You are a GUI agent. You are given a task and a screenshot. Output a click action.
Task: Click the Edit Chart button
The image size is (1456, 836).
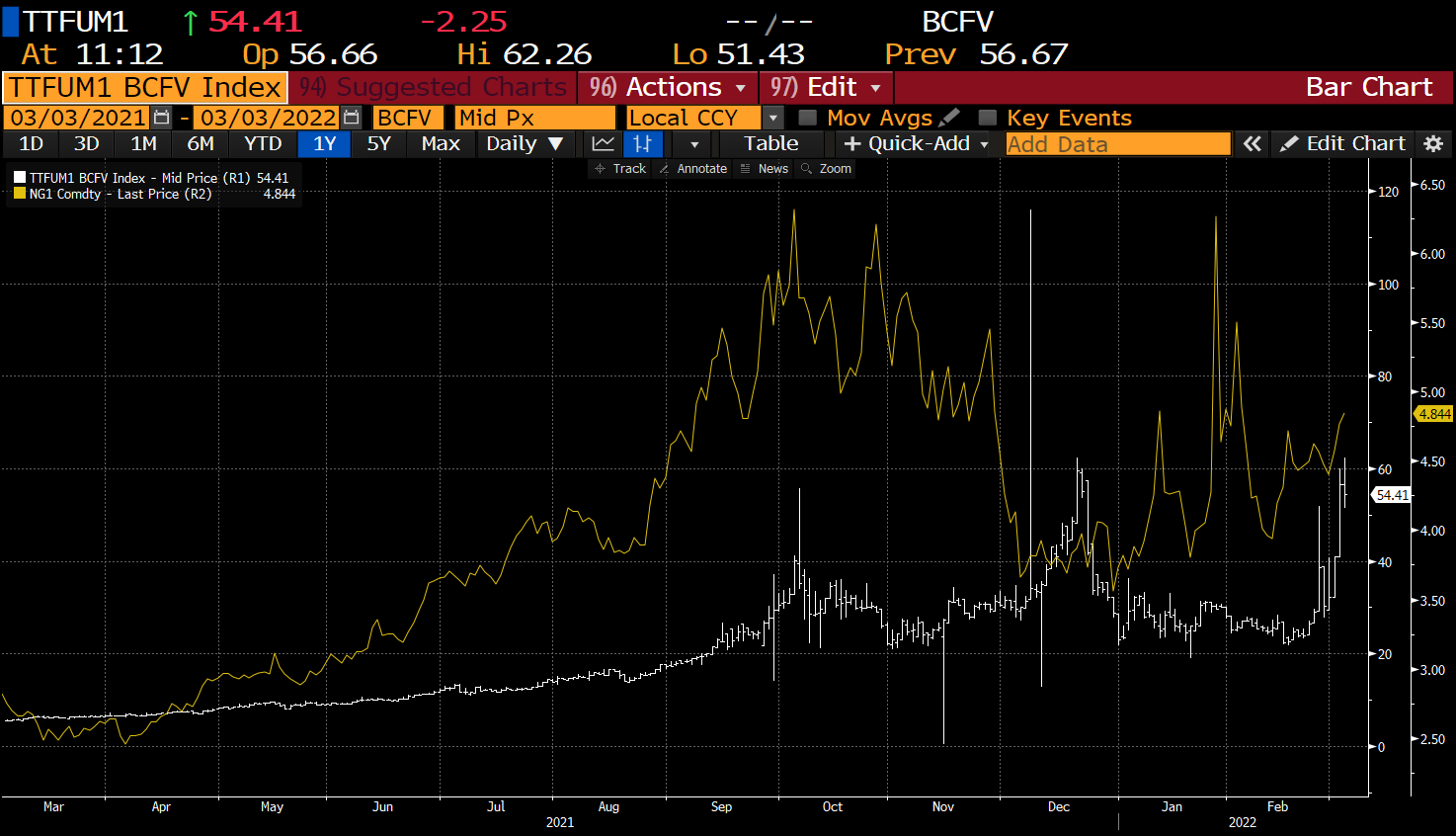pyautogui.click(x=1343, y=143)
